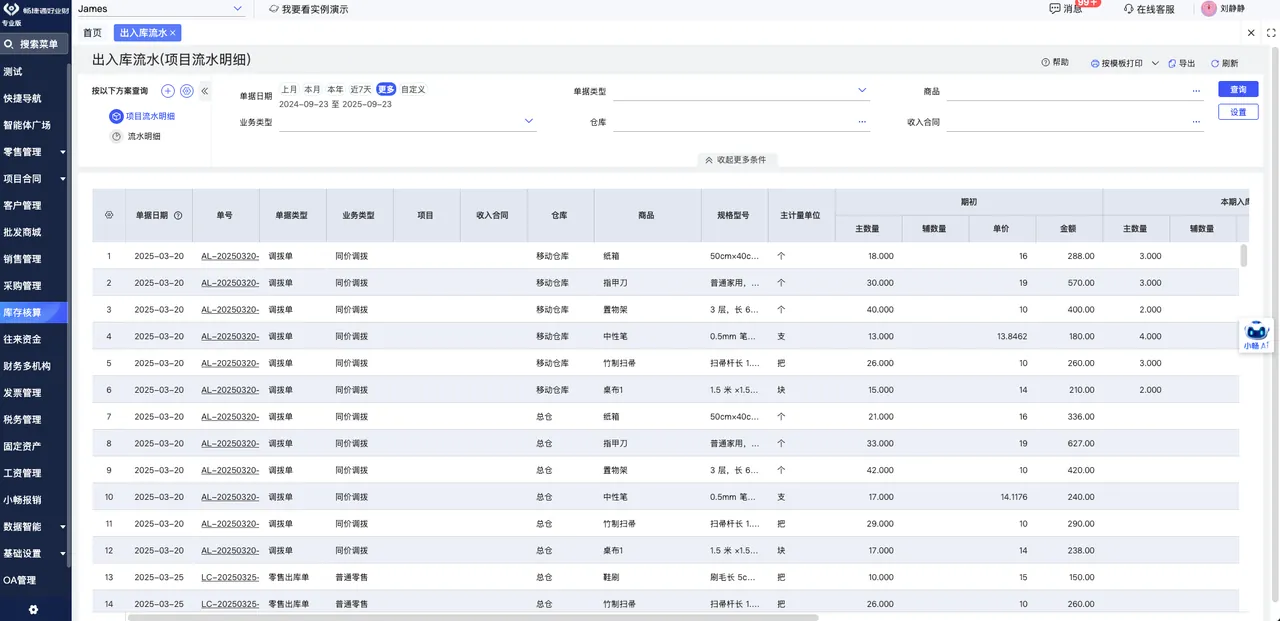1280x621 pixels.
Task: Open query scheme settings circular icon
Action: tap(186, 91)
